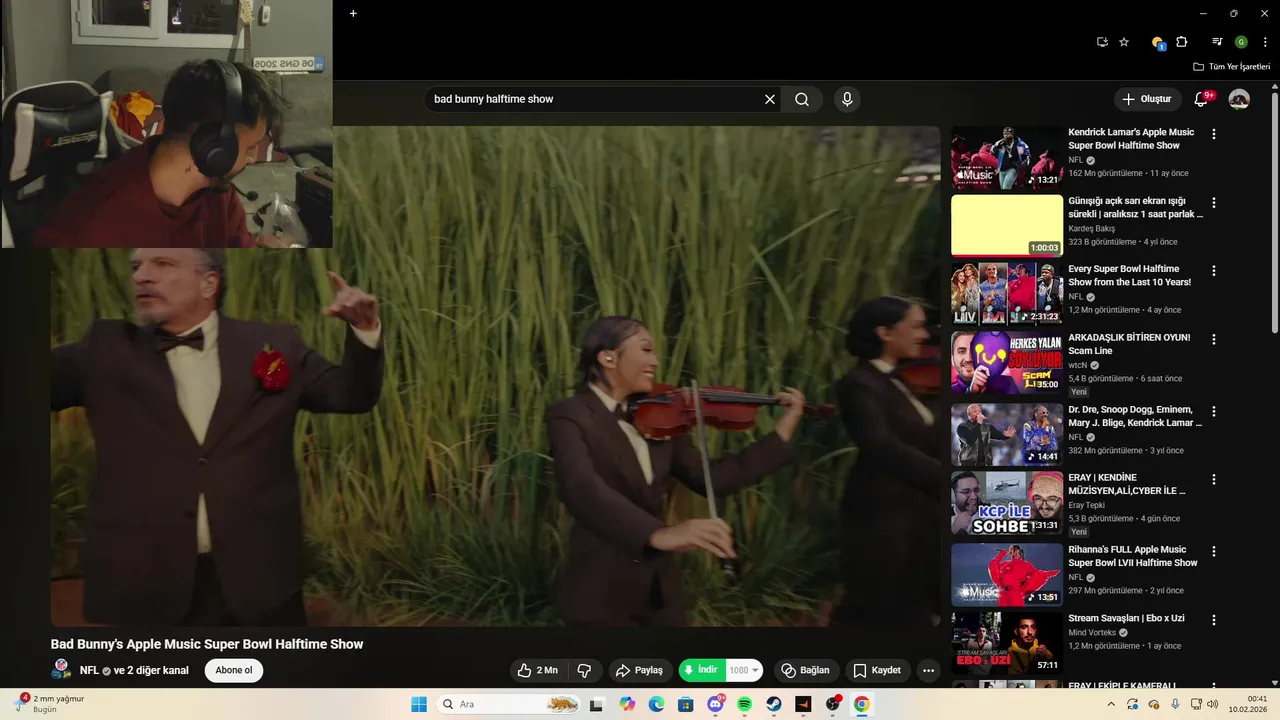The width and height of the screenshot is (1280, 720).
Task: Open a new browser tab with plus icon
Action: coord(353,14)
